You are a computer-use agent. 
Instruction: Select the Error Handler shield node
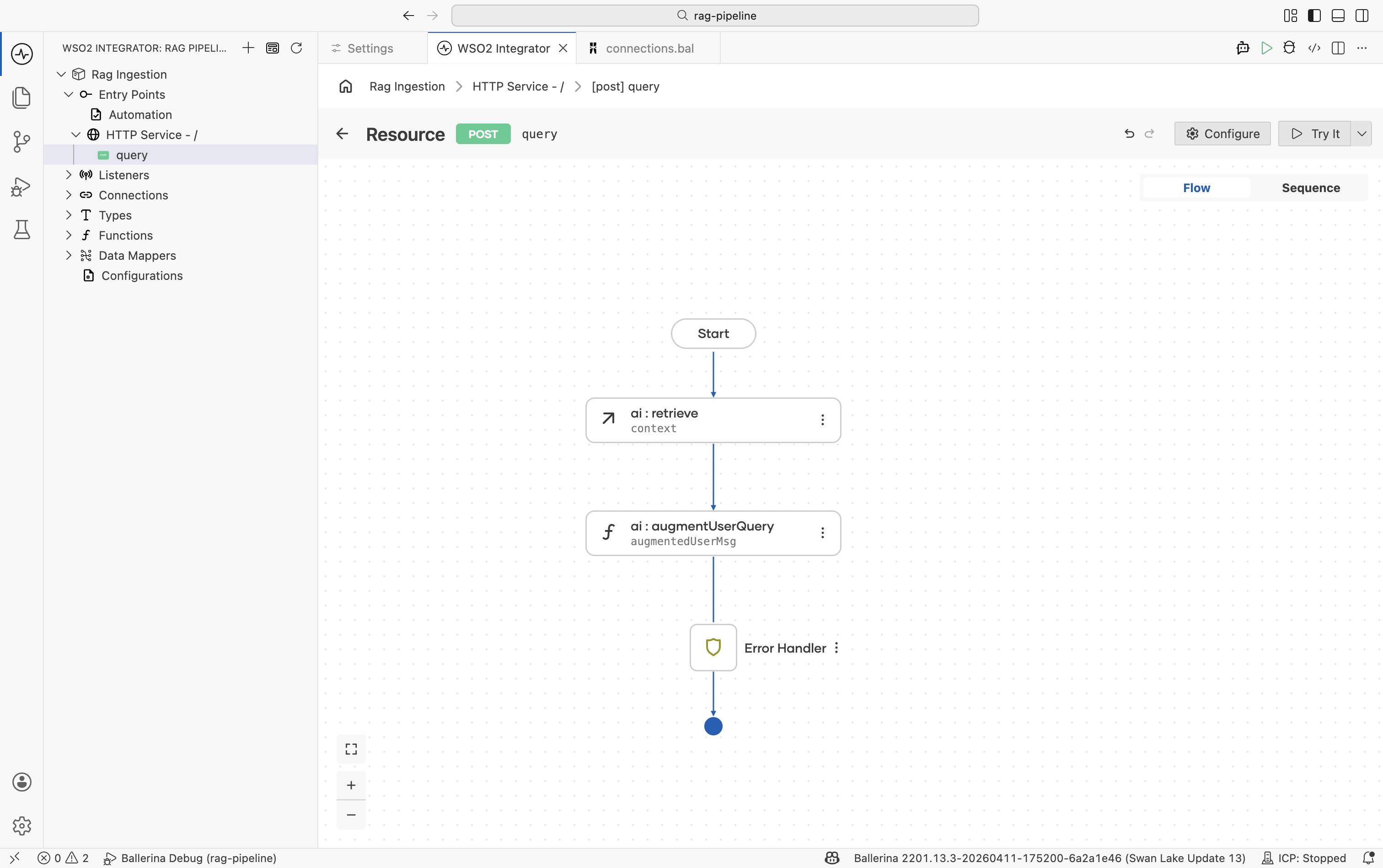[x=713, y=648]
